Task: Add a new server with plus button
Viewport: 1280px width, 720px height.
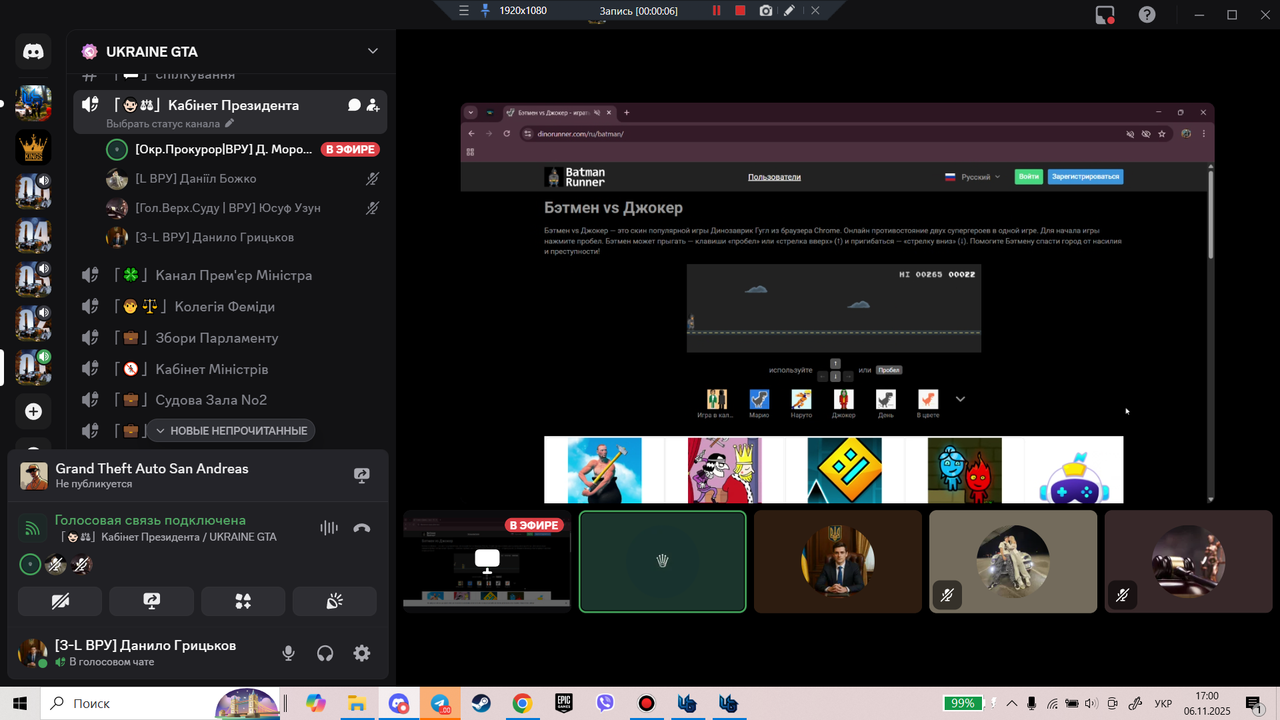Action: [33, 411]
